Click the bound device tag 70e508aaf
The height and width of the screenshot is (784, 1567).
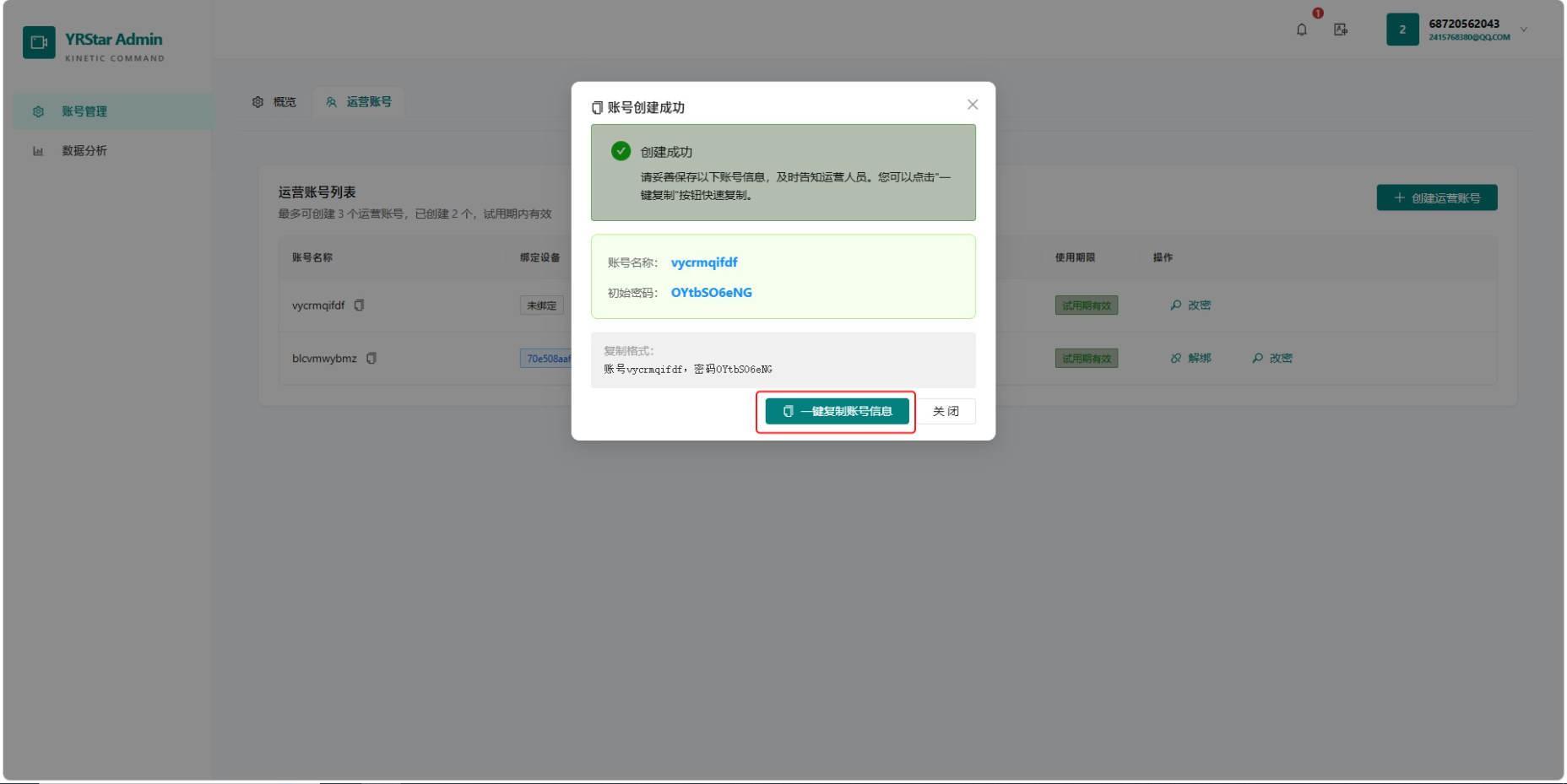[x=546, y=359]
